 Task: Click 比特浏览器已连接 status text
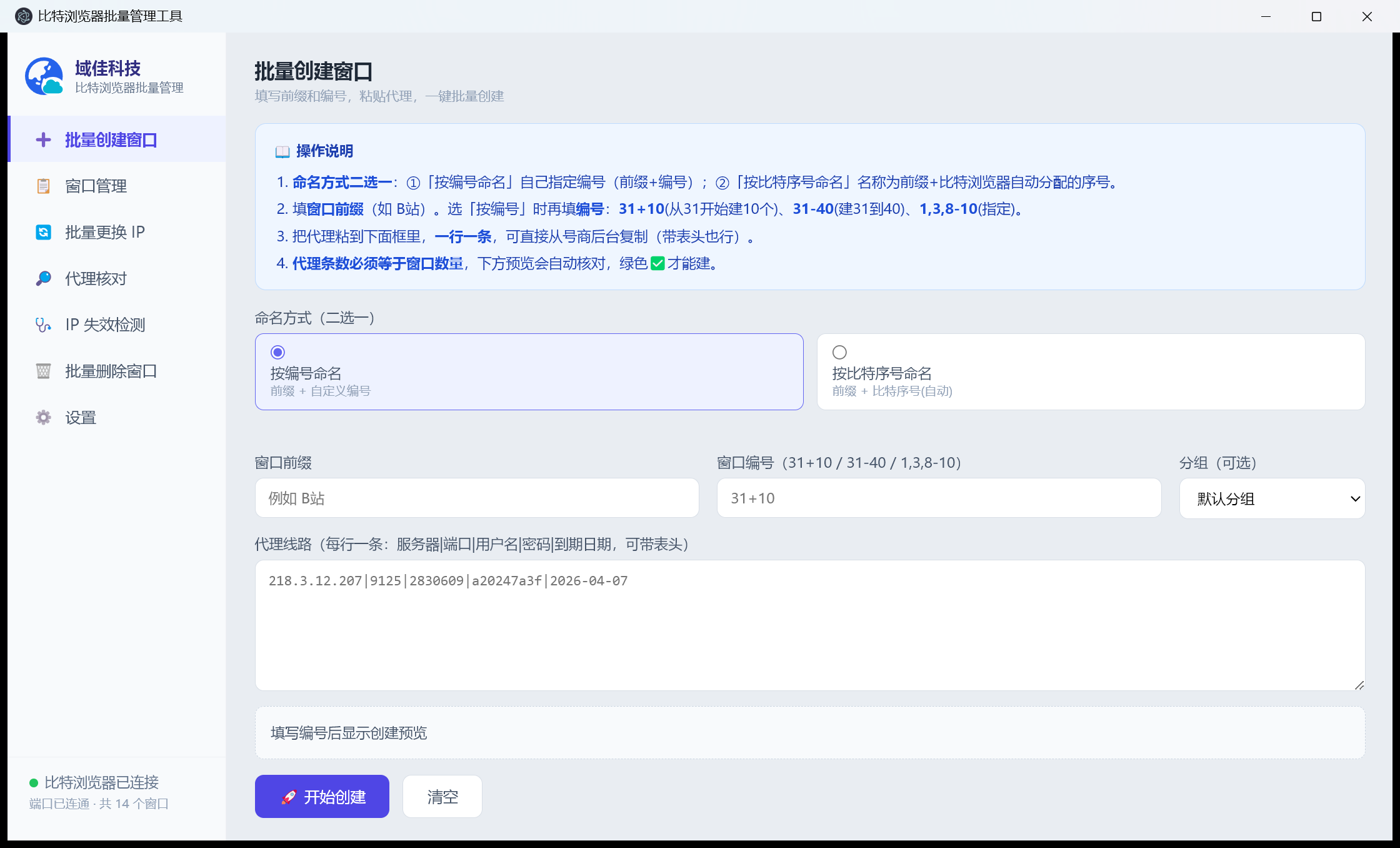(x=102, y=782)
